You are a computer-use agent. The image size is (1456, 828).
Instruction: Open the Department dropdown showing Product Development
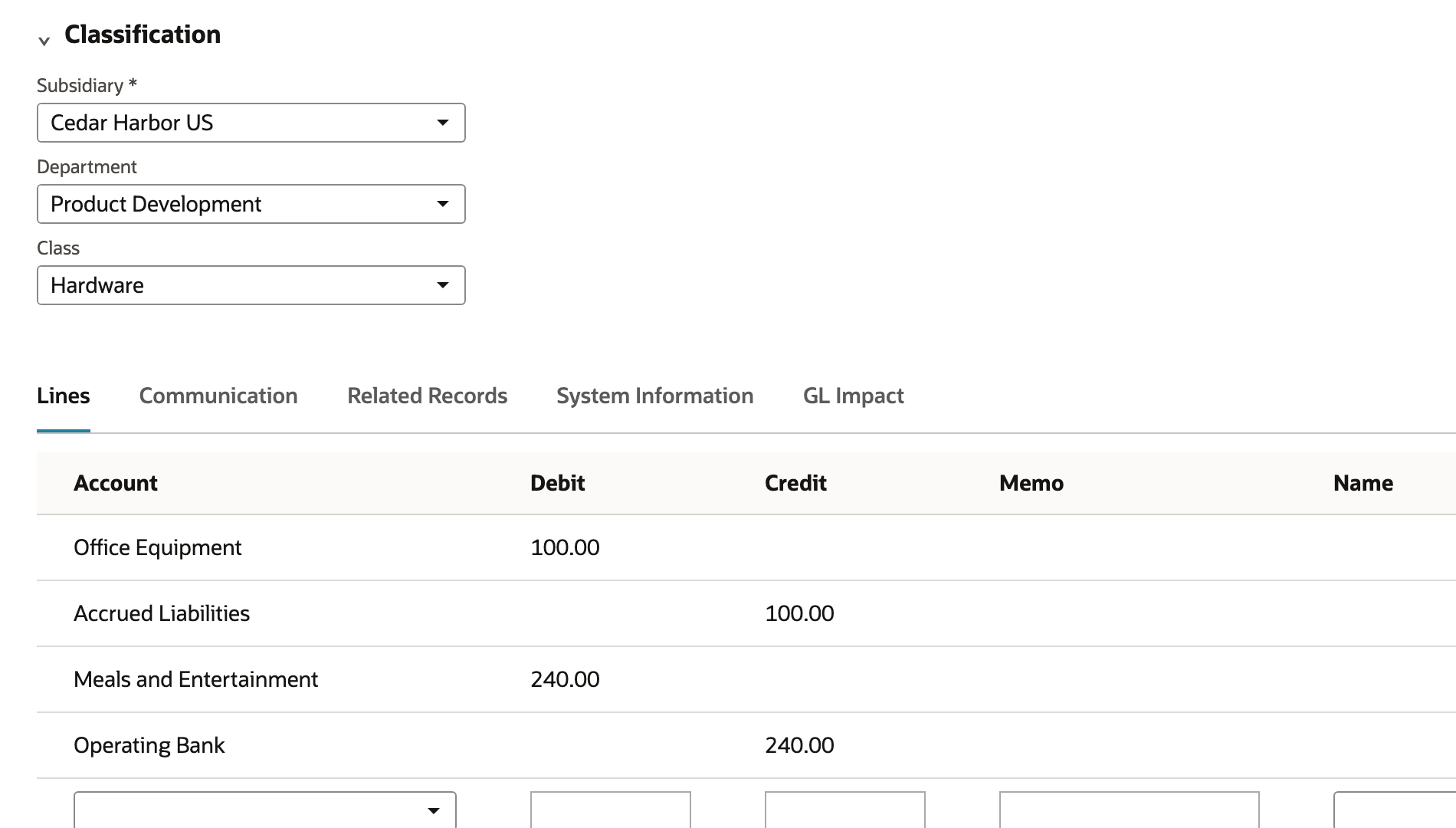tap(251, 204)
